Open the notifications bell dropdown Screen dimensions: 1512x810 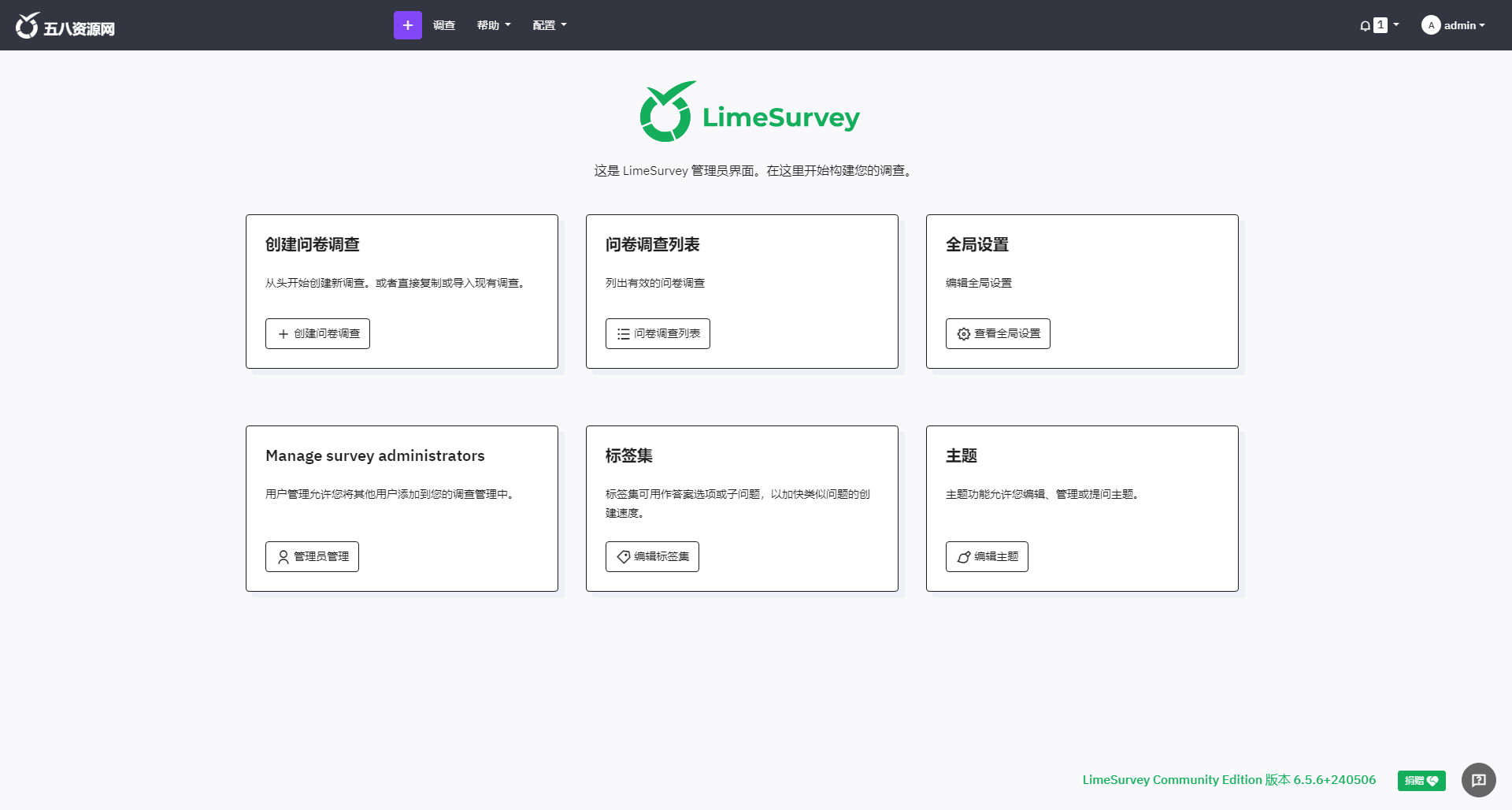coord(1379,25)
